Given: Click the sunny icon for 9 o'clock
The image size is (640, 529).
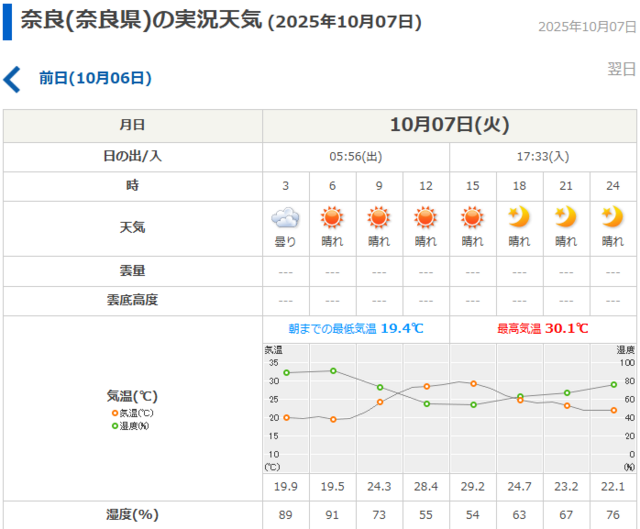Looking at the screenshot, I should pos(379,217).
